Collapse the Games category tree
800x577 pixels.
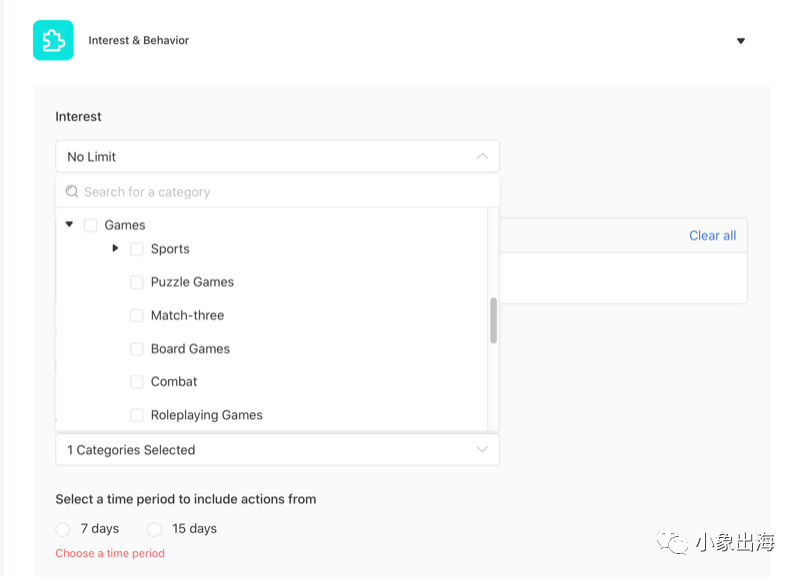[x=69, y=225]
